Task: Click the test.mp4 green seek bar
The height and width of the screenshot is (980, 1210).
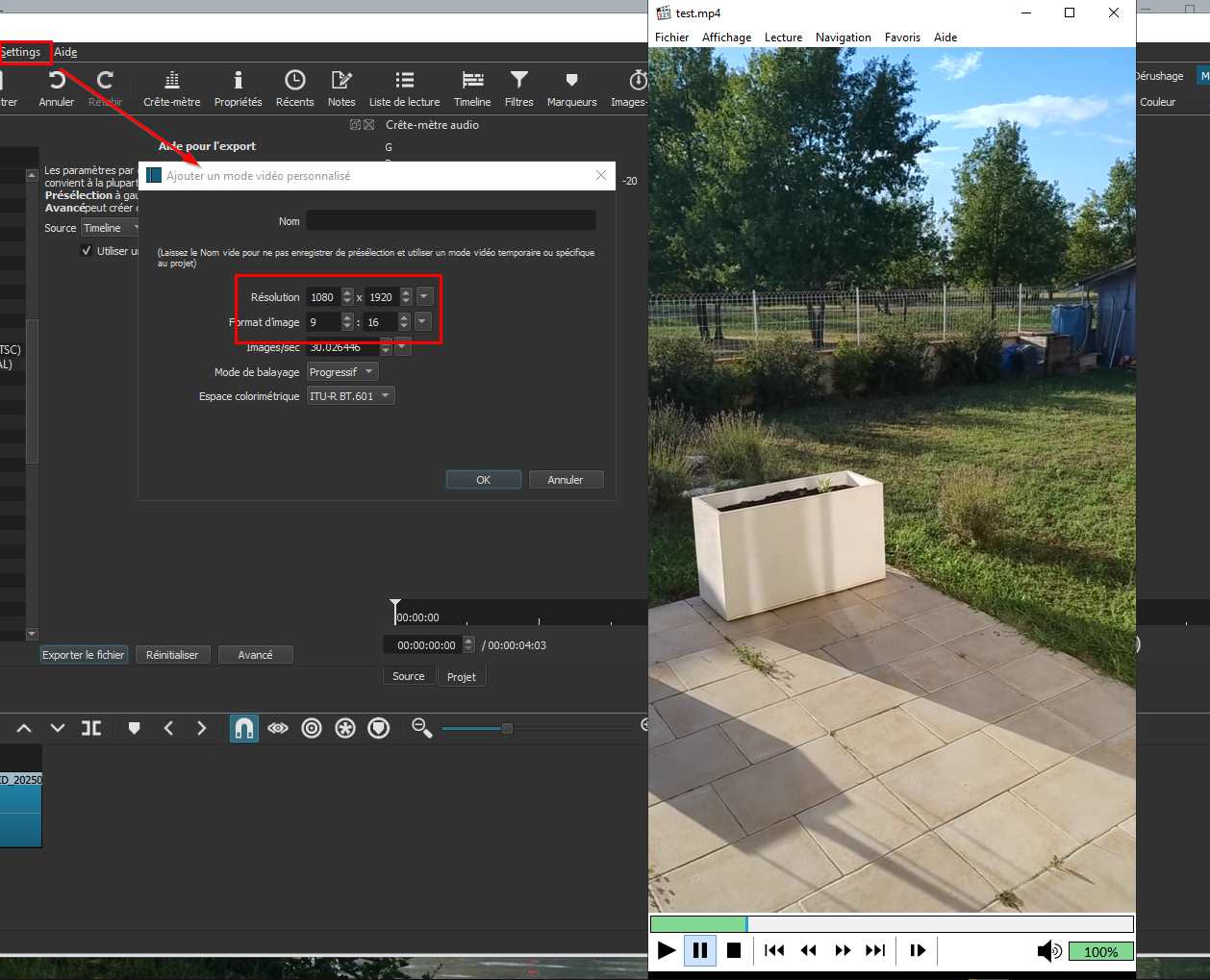Action: coord(892,924)
